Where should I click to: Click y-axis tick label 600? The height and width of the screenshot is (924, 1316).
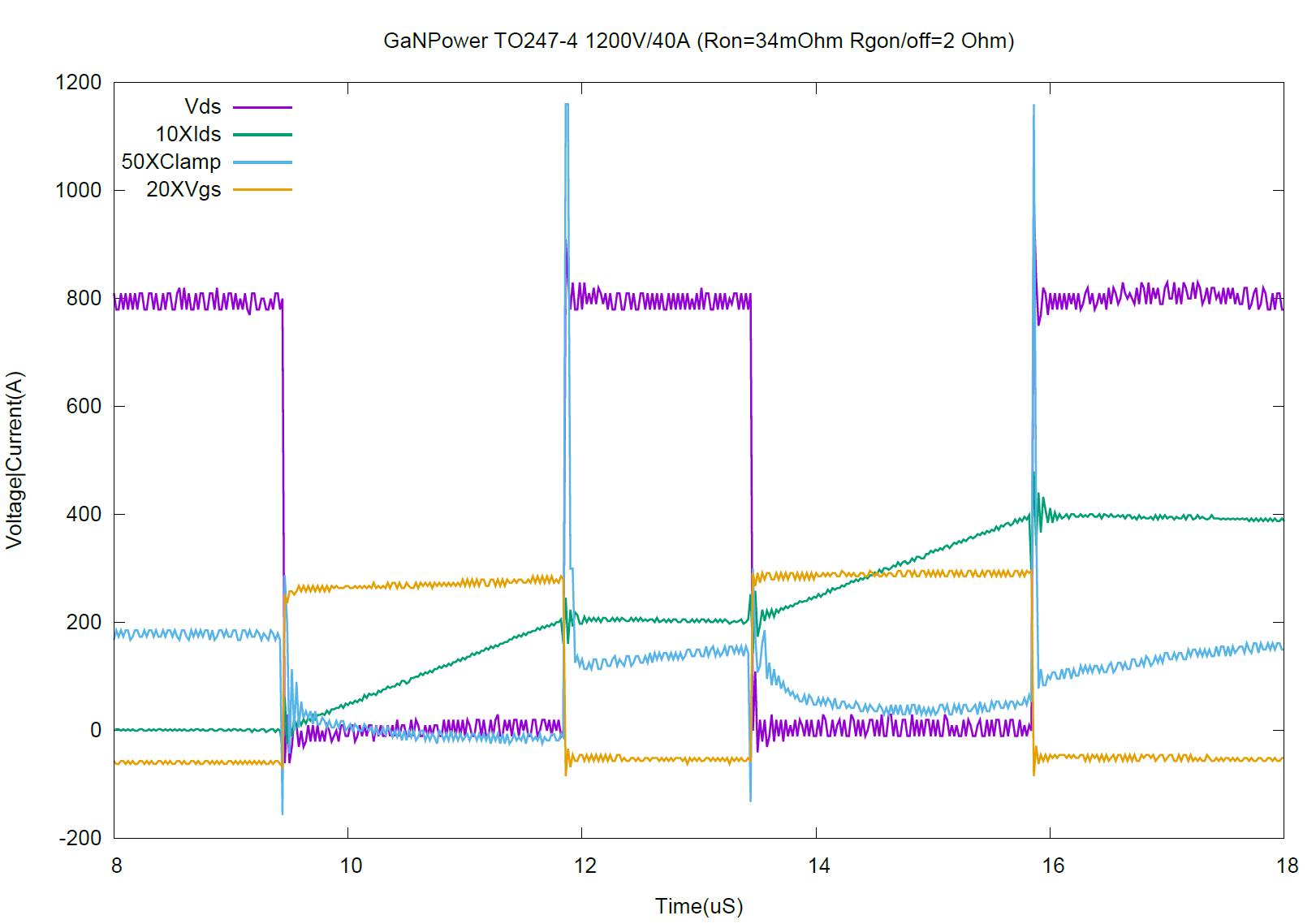click(84, 406)
